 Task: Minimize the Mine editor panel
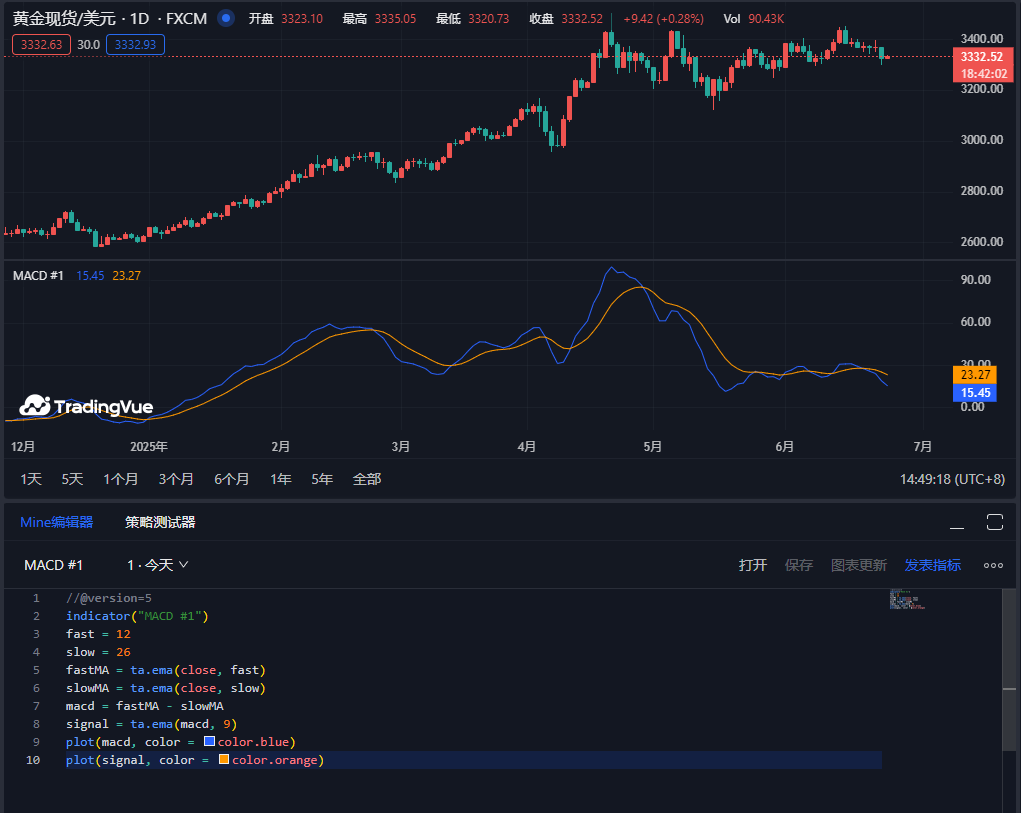click(x=958, y=523)
